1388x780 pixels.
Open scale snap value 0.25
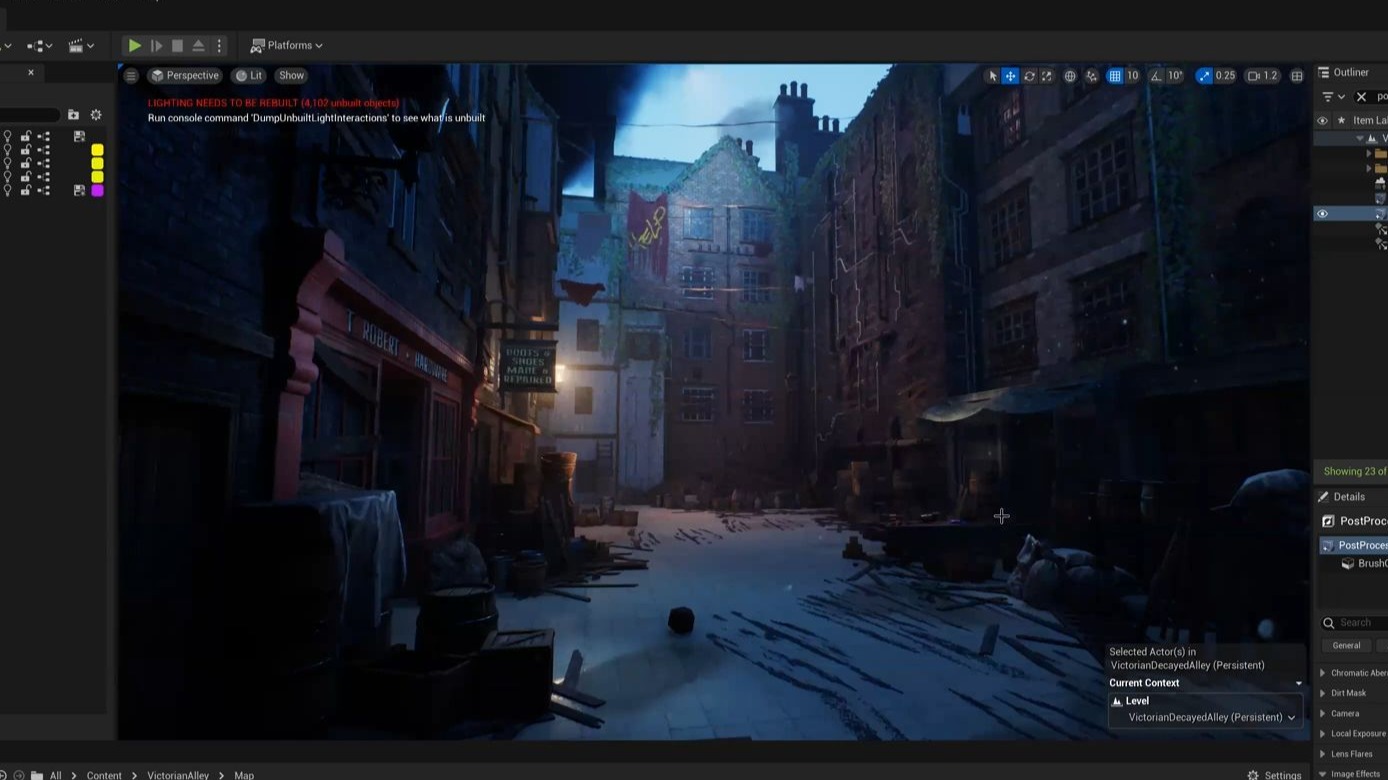[1225, 76]
